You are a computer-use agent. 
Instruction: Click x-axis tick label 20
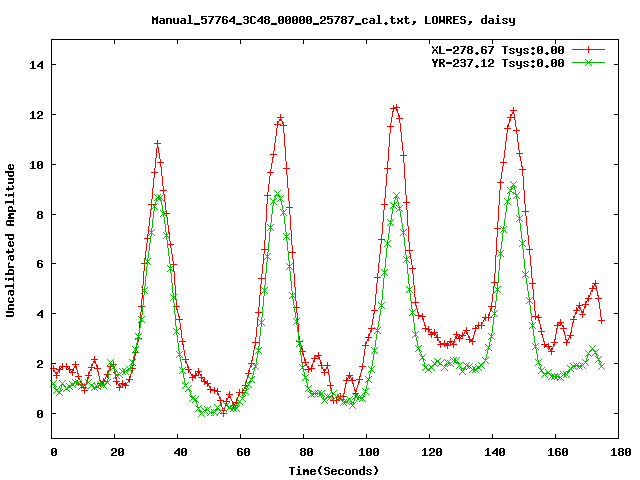tap(117, 452)
